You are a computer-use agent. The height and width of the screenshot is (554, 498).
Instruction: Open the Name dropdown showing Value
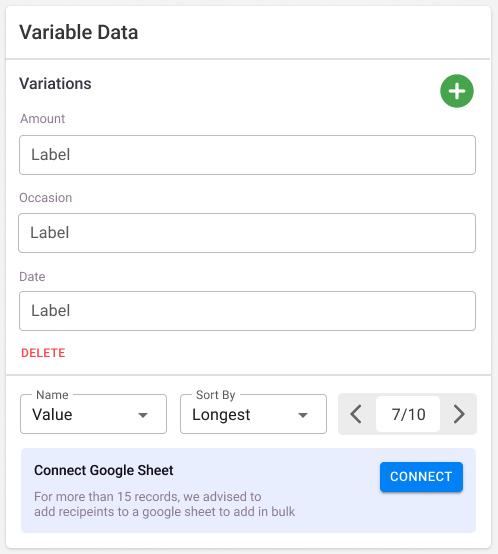(x=94, y=414)
